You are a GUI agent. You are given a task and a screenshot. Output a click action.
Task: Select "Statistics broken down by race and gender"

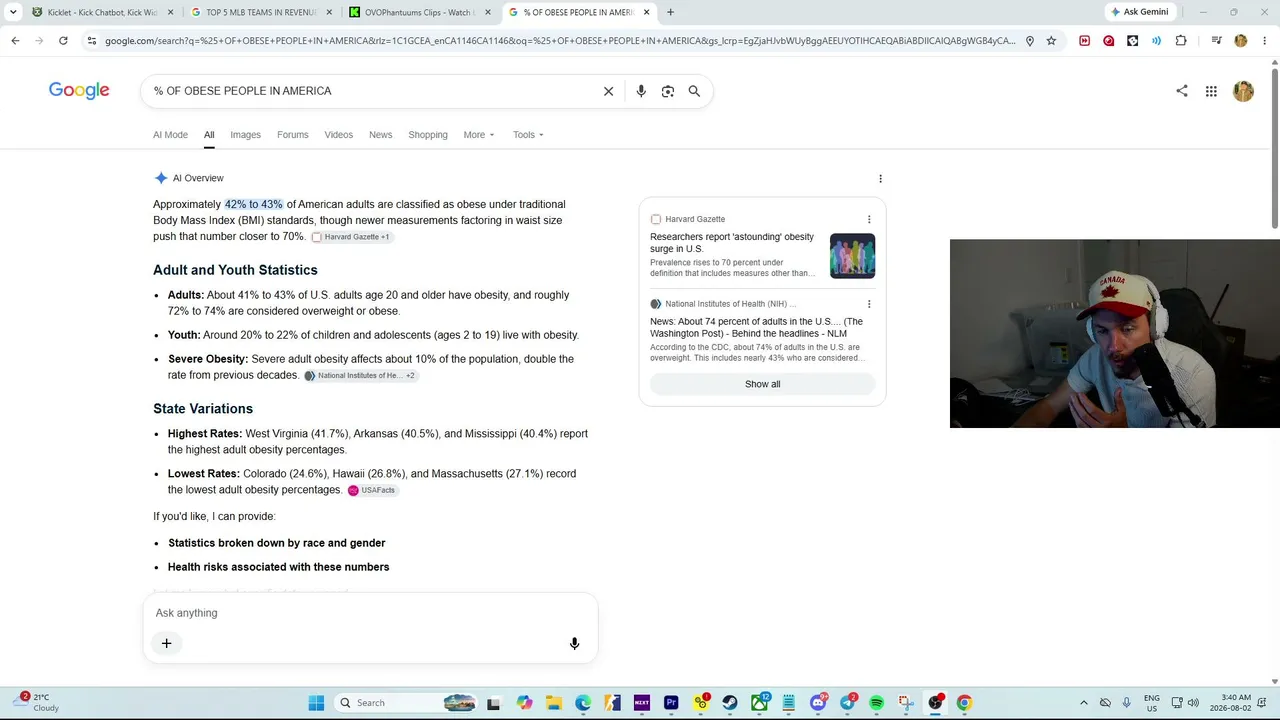277,543
